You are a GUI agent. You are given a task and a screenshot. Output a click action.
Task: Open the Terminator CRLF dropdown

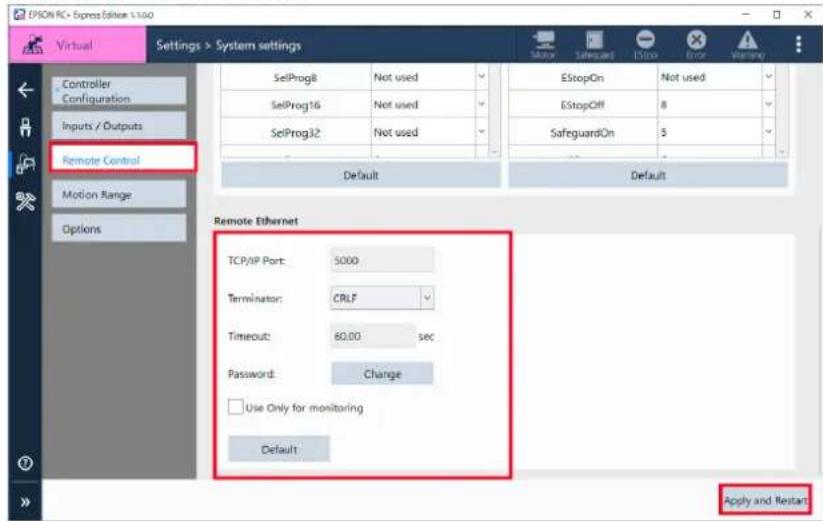382,298
